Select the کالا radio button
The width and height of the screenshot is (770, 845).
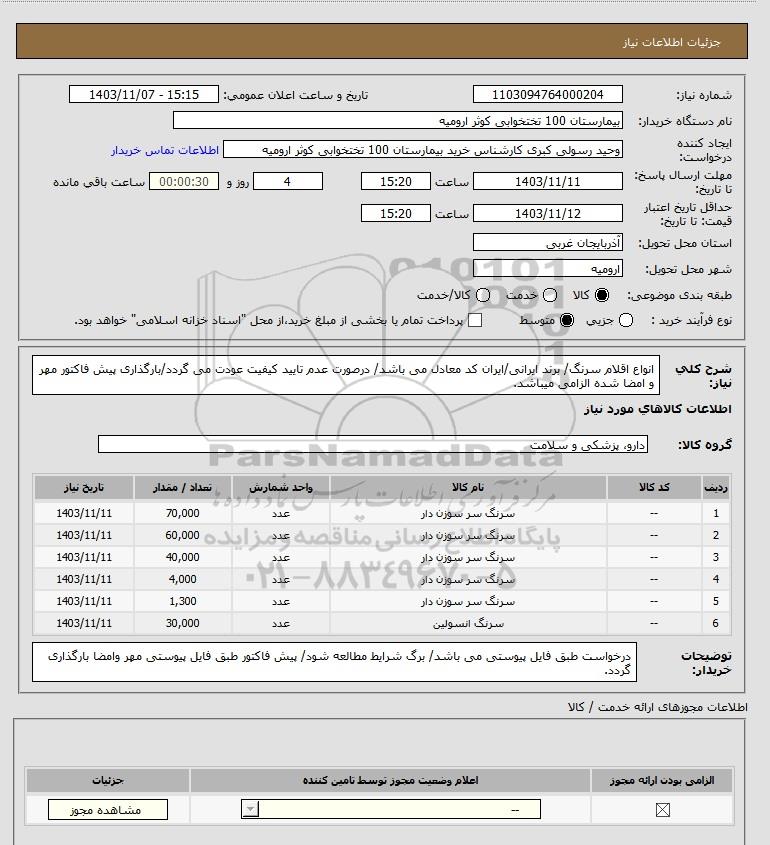click(602, 295)
